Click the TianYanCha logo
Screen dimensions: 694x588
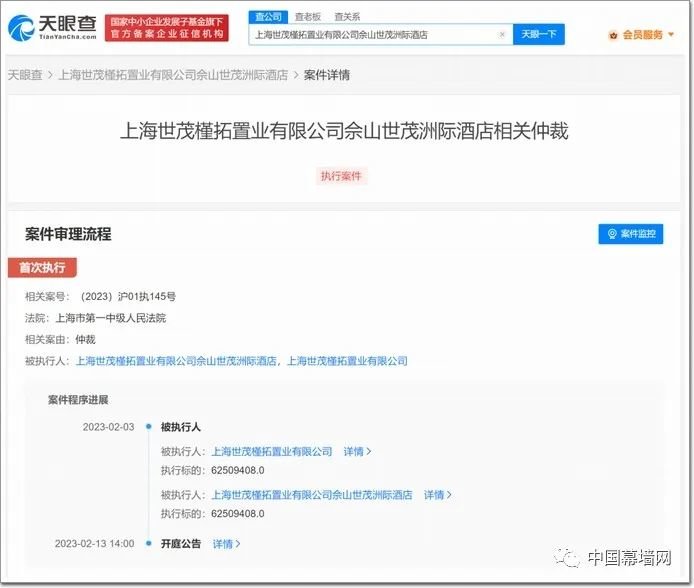pos(52,27)
